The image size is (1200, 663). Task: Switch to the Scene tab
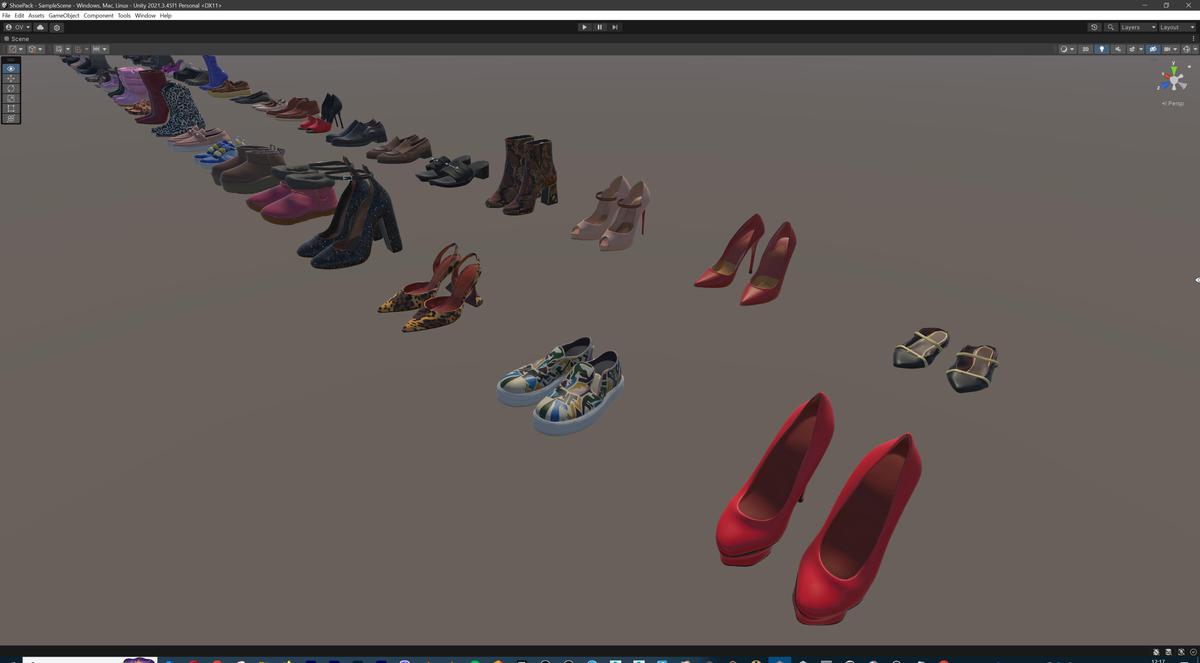pos(16,38)
